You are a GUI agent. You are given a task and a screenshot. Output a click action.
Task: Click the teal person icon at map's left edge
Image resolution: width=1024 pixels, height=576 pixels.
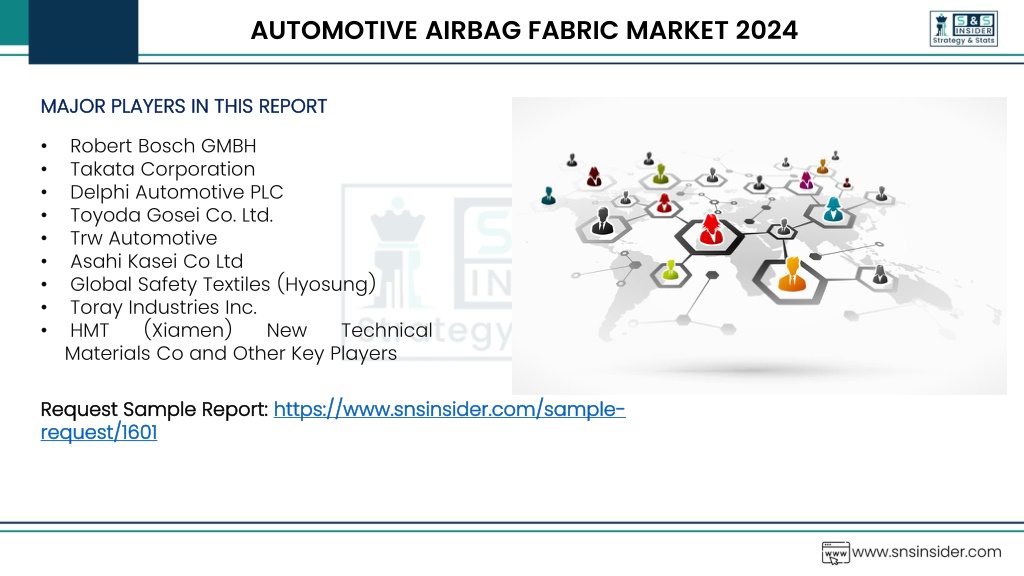click(x=549, y=195)
